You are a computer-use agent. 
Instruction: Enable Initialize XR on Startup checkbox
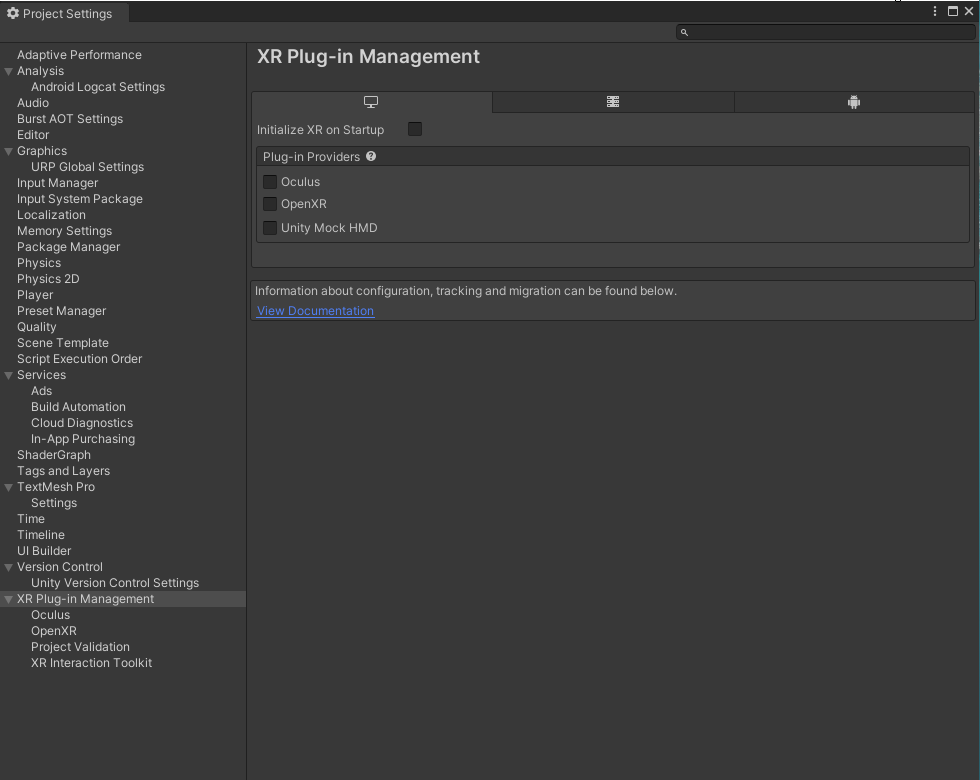(x=415, y=129)
